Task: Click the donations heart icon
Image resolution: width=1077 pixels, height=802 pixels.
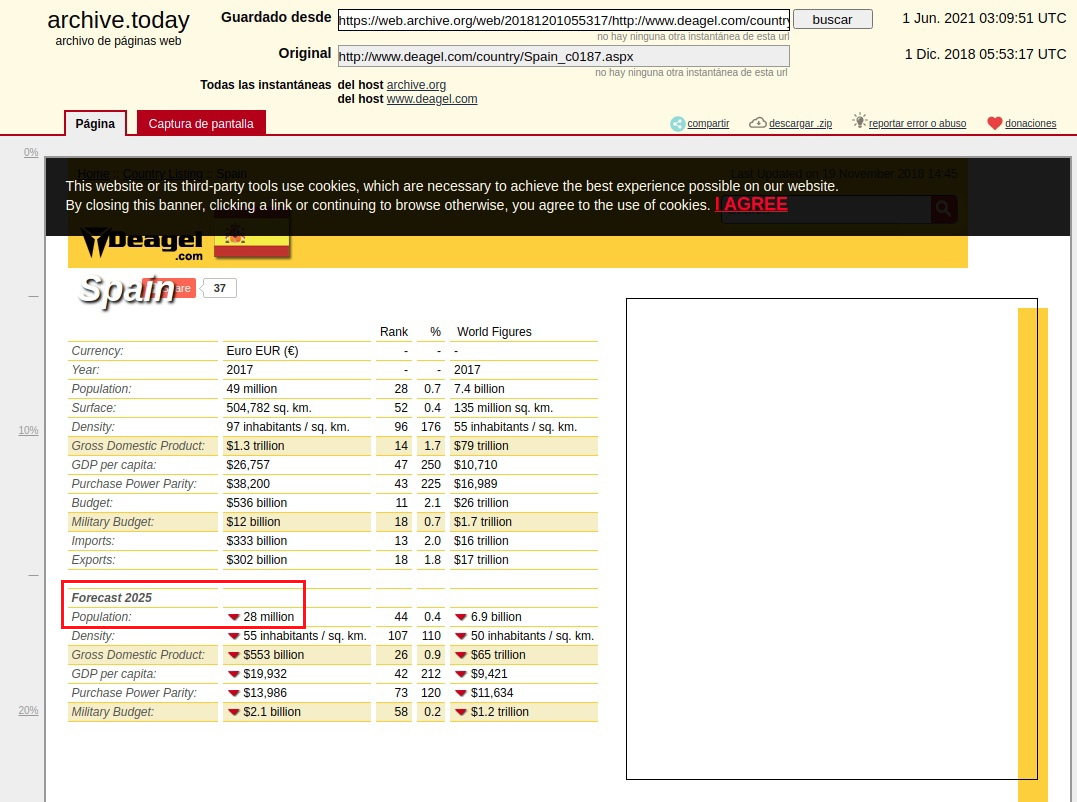Action: [994, 123]
